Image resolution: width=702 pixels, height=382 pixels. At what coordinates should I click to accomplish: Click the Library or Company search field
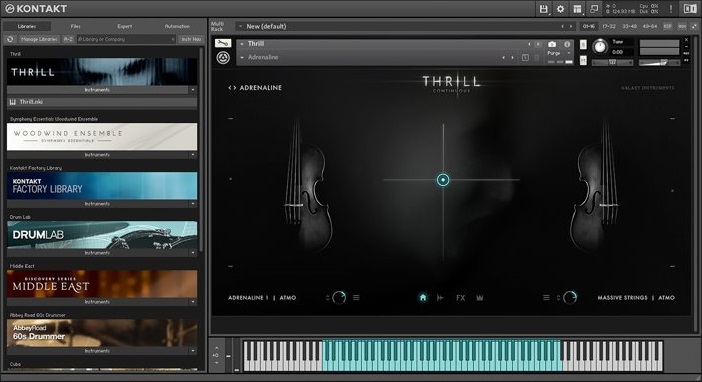(126, 39)
